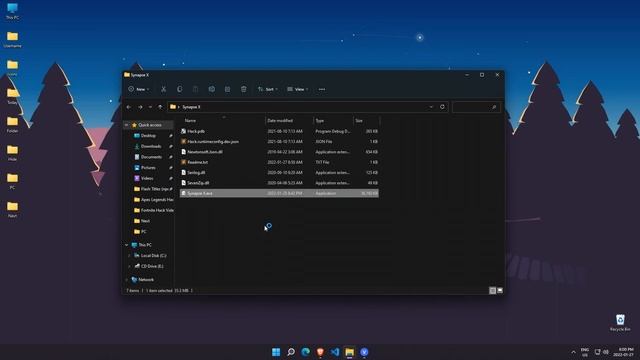
Task: Click the Synapse X address bar path
Action: click(x=191, y=107)
